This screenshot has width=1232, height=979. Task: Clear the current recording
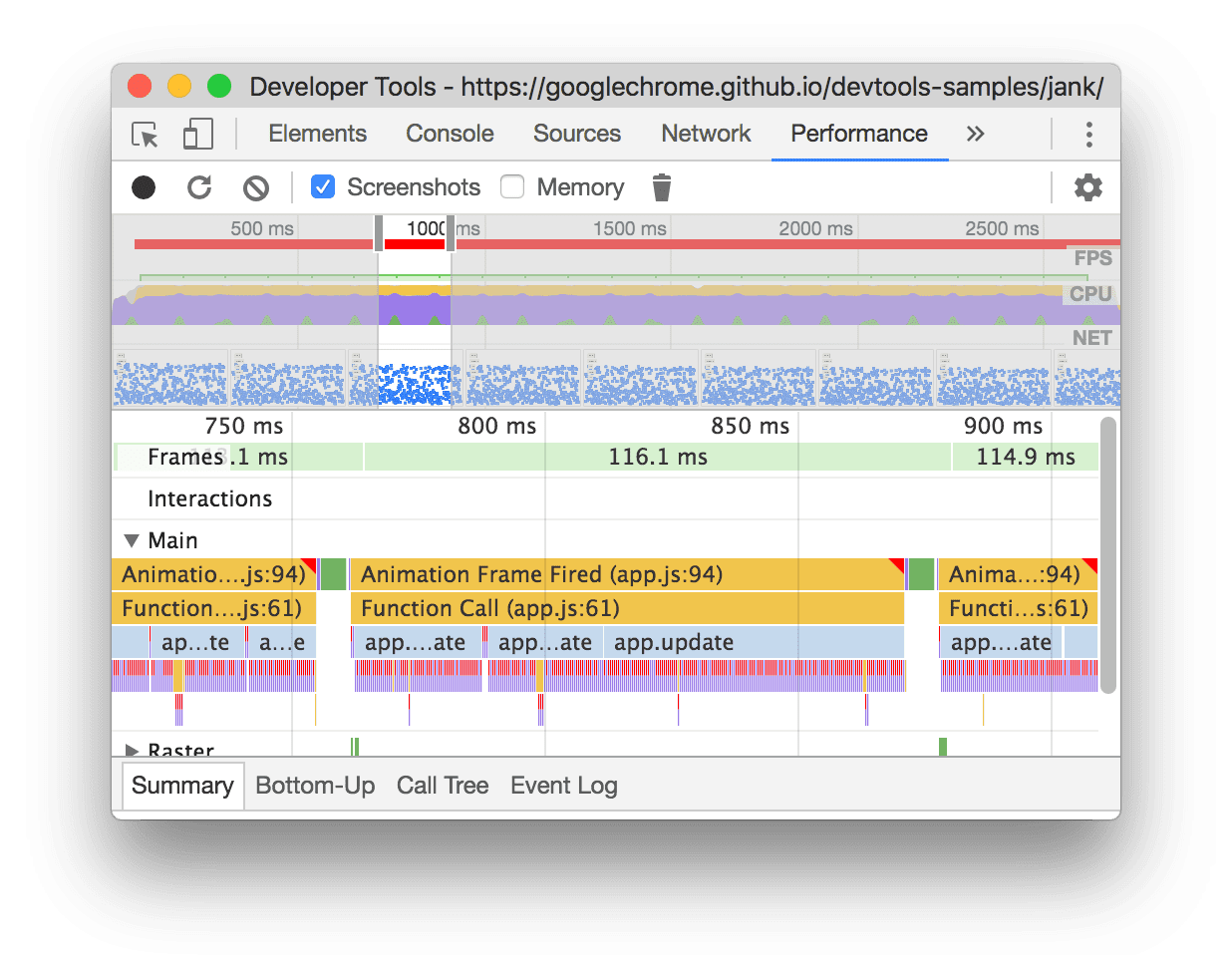tap(256, 187)
